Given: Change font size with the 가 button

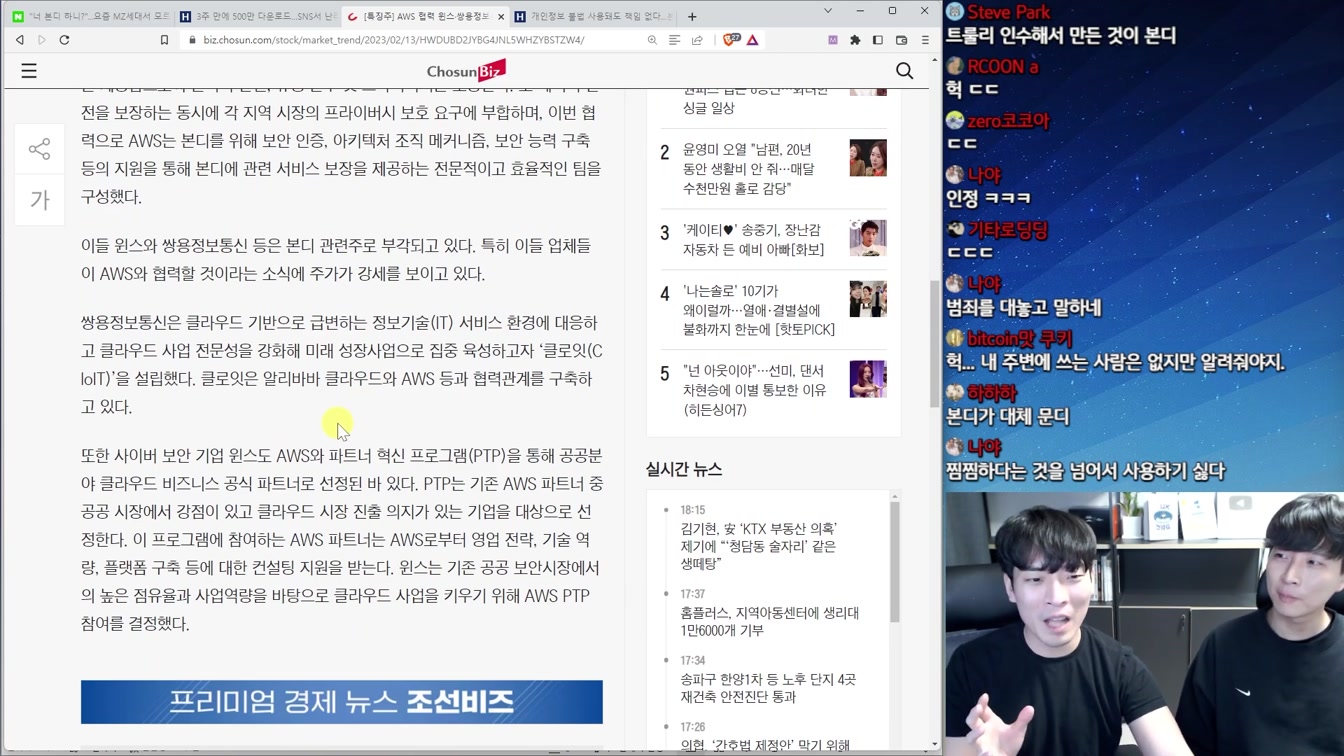Looking at the screenshot, I should click(x=39, y=200).
